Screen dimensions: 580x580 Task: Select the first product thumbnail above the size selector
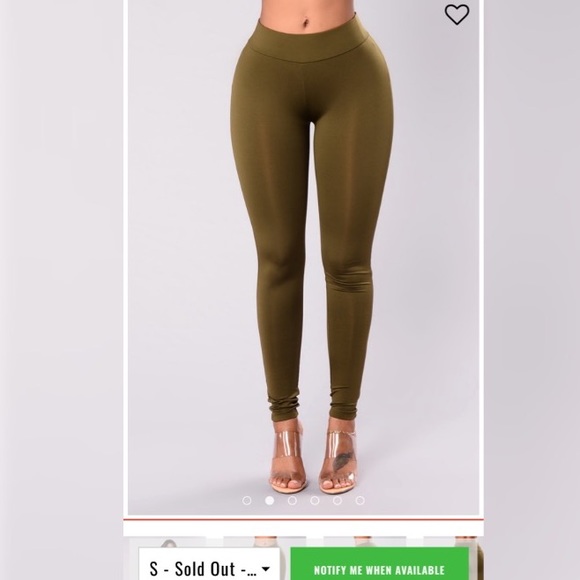tap(167, 542)
